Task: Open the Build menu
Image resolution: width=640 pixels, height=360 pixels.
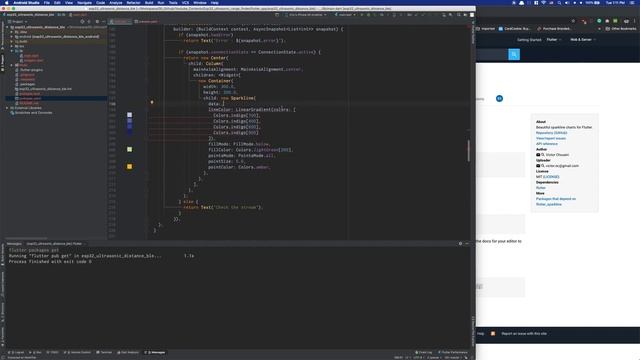Action: point(149,2)
